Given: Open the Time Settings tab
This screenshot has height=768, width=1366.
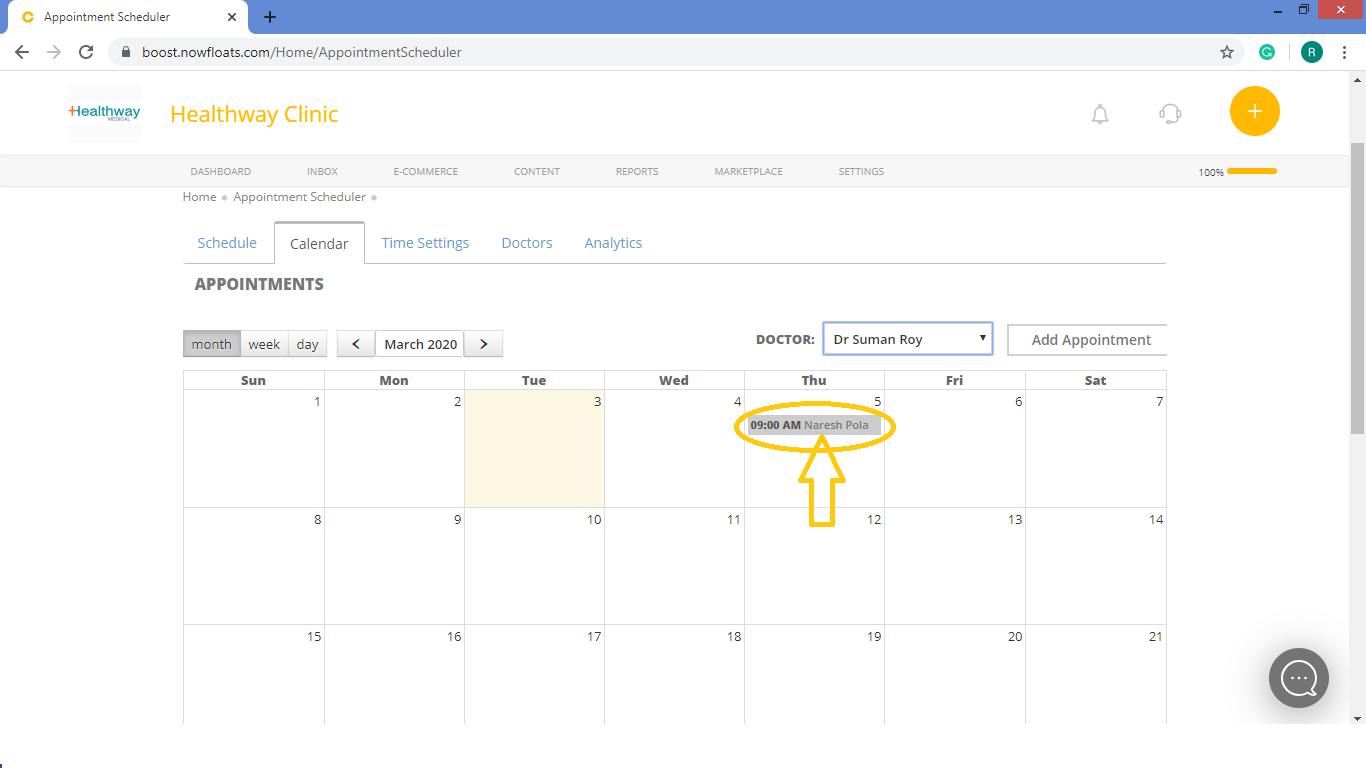Looking at the screenshot, I should coord(425,243).
